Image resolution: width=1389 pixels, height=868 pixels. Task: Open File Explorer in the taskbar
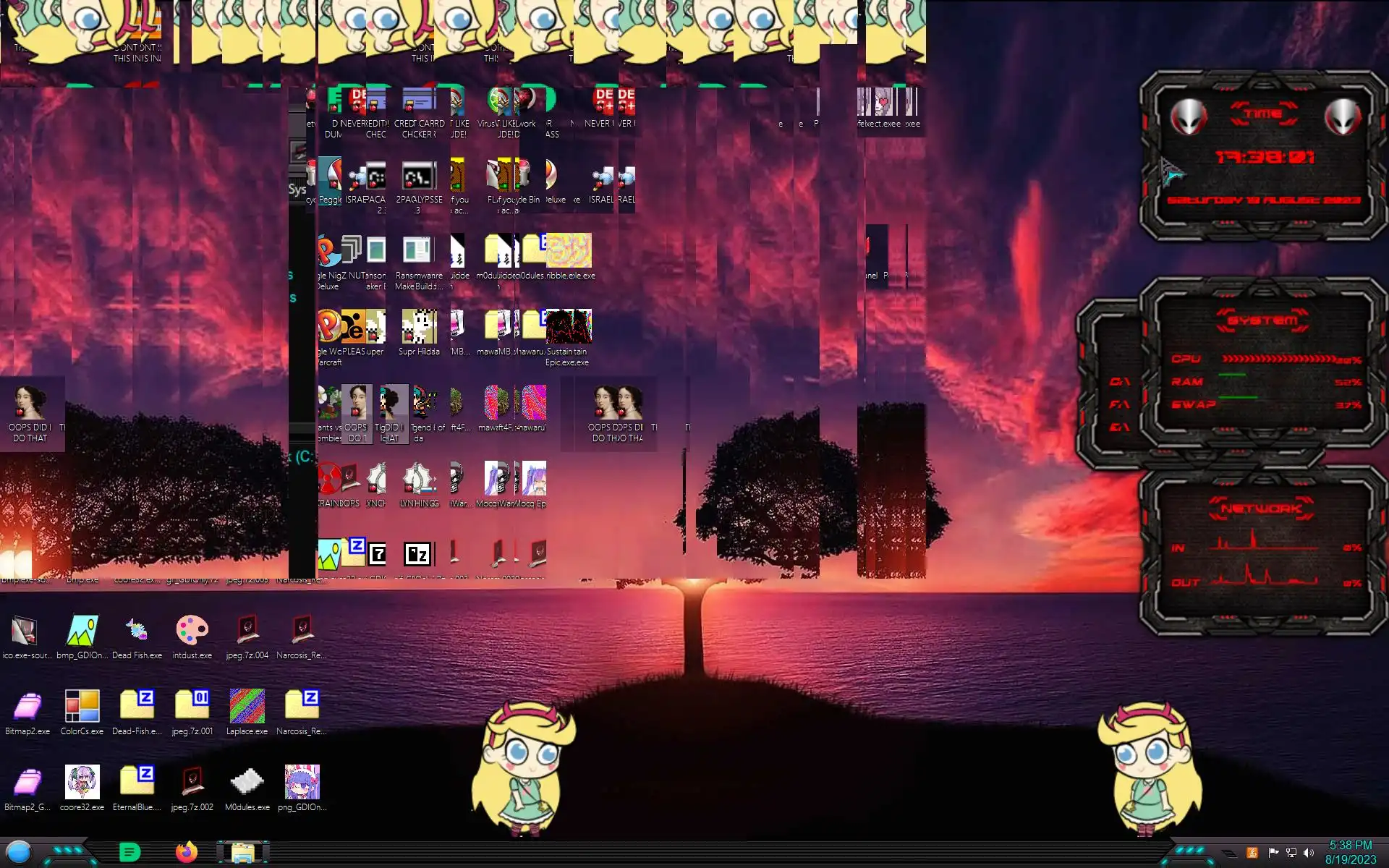pos(243,852)
